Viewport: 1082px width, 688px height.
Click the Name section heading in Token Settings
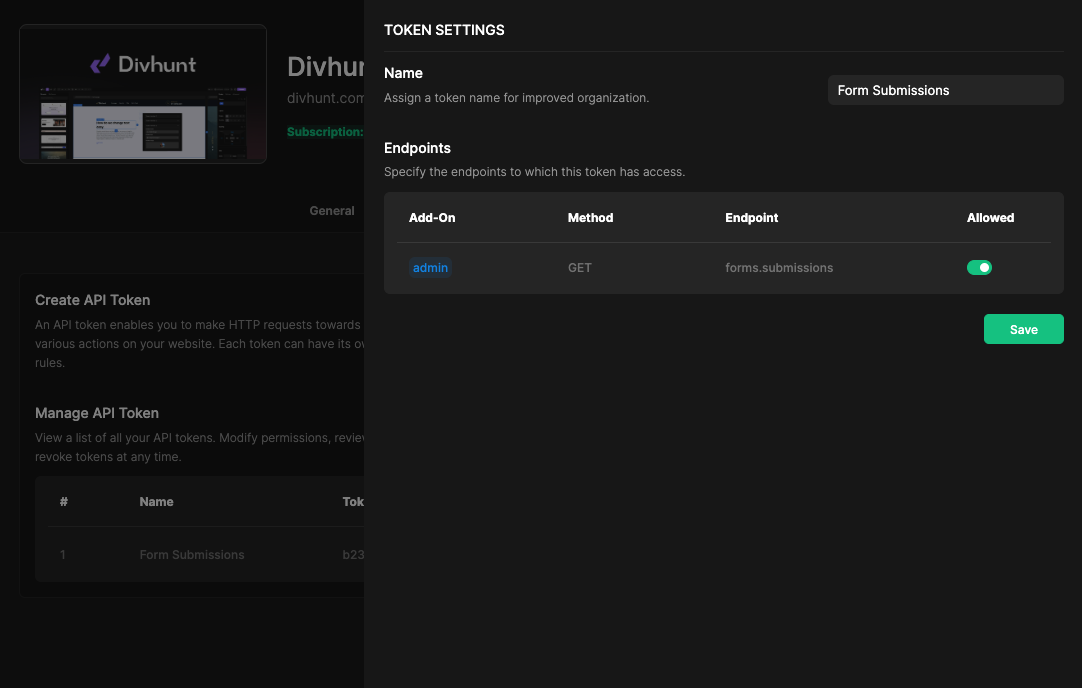point(404,73)
